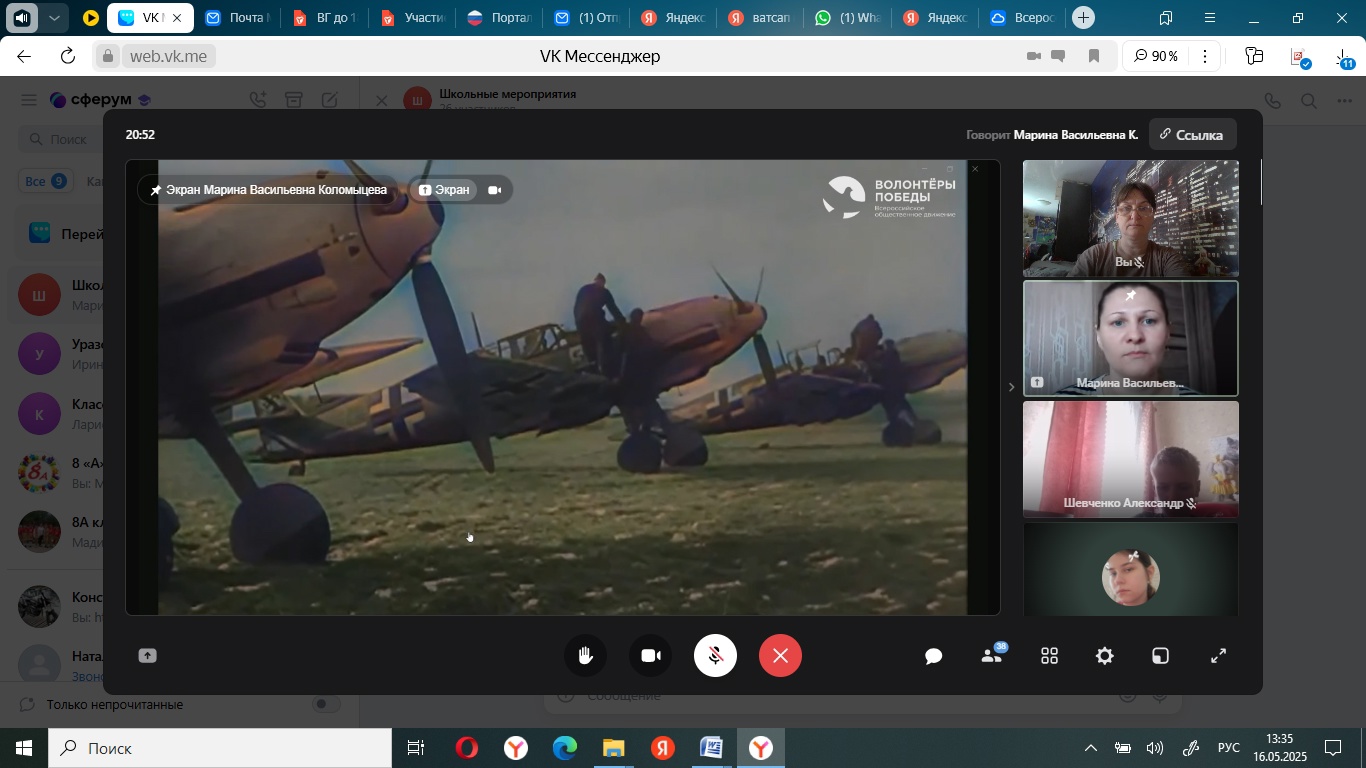Open Microsoft Edge from taskbar
This screenshot has width=1366, height=768.
[x=565, y=748]
